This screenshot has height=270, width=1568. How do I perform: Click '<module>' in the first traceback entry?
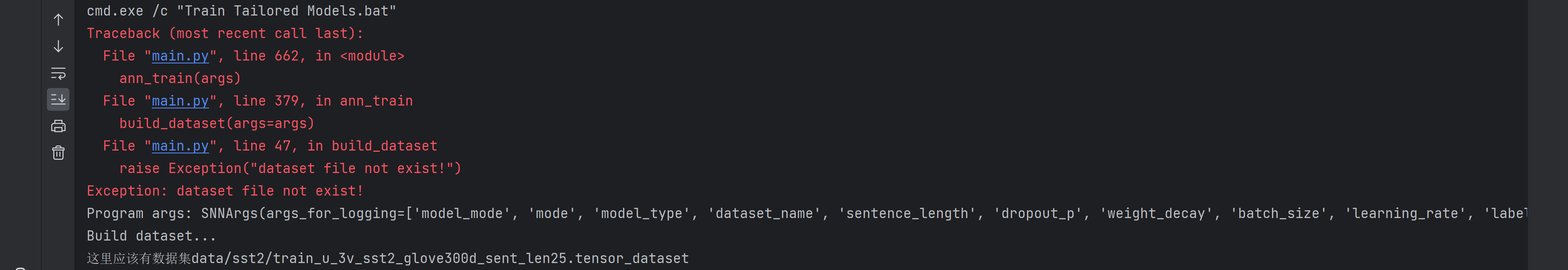[x=372, y=56]
